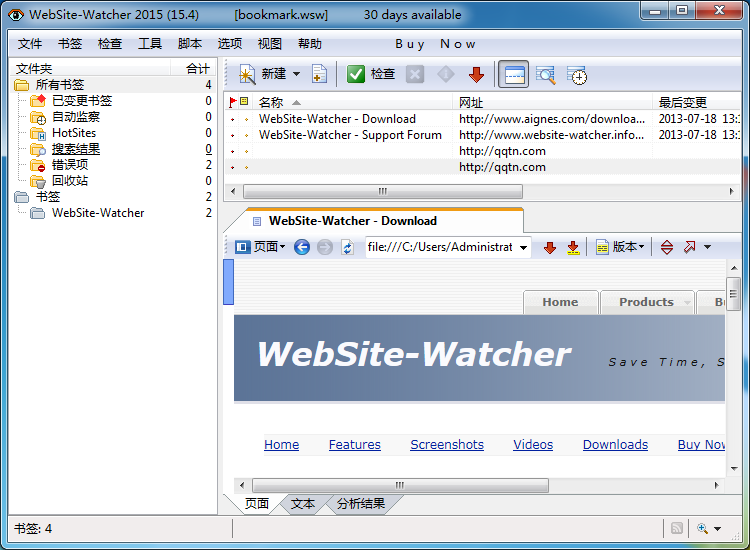Click the add document icon in toolbar
The width and height of the screenshot is (750, 550).
pyautogui.click(x=319, y=74)
